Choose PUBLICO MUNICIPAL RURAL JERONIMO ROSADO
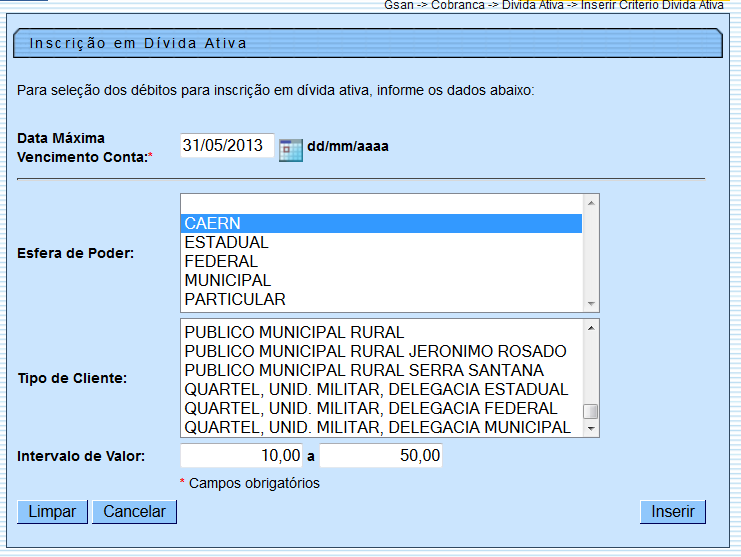Image resolution: width=741 pixels, height=557 pixels. (x=380, y=352)
